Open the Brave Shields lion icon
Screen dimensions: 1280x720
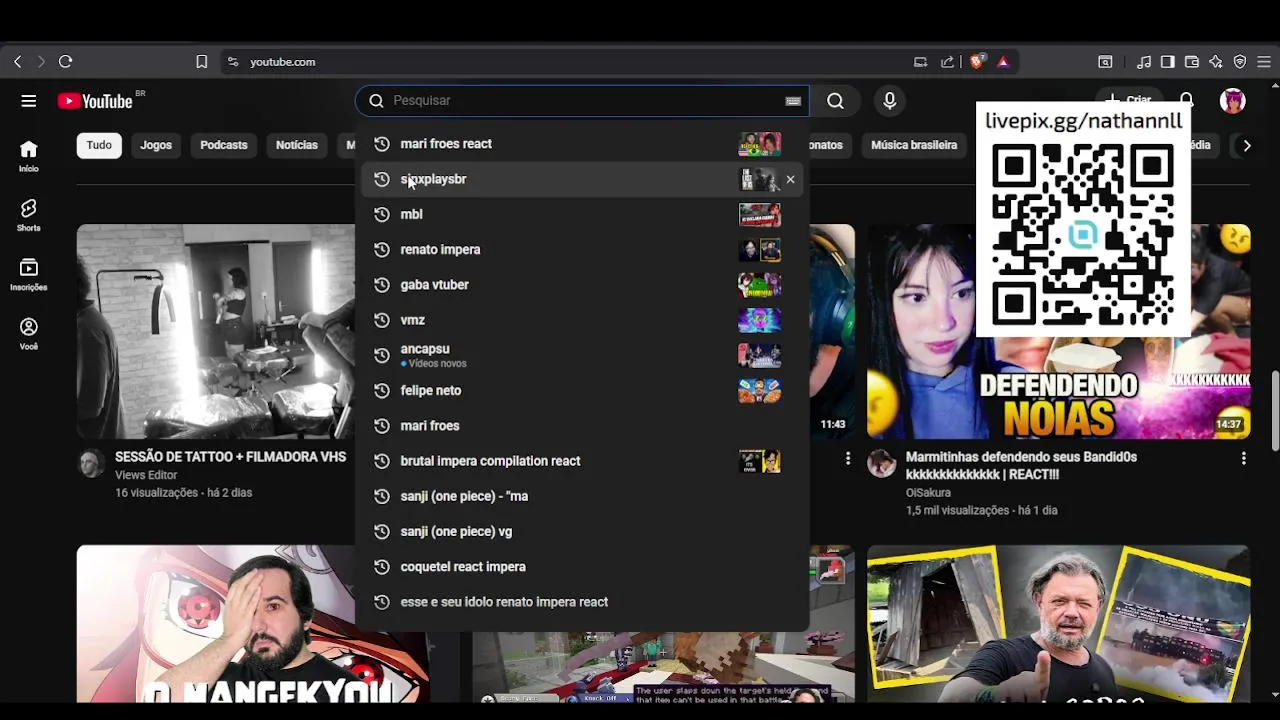coord(977,62)
